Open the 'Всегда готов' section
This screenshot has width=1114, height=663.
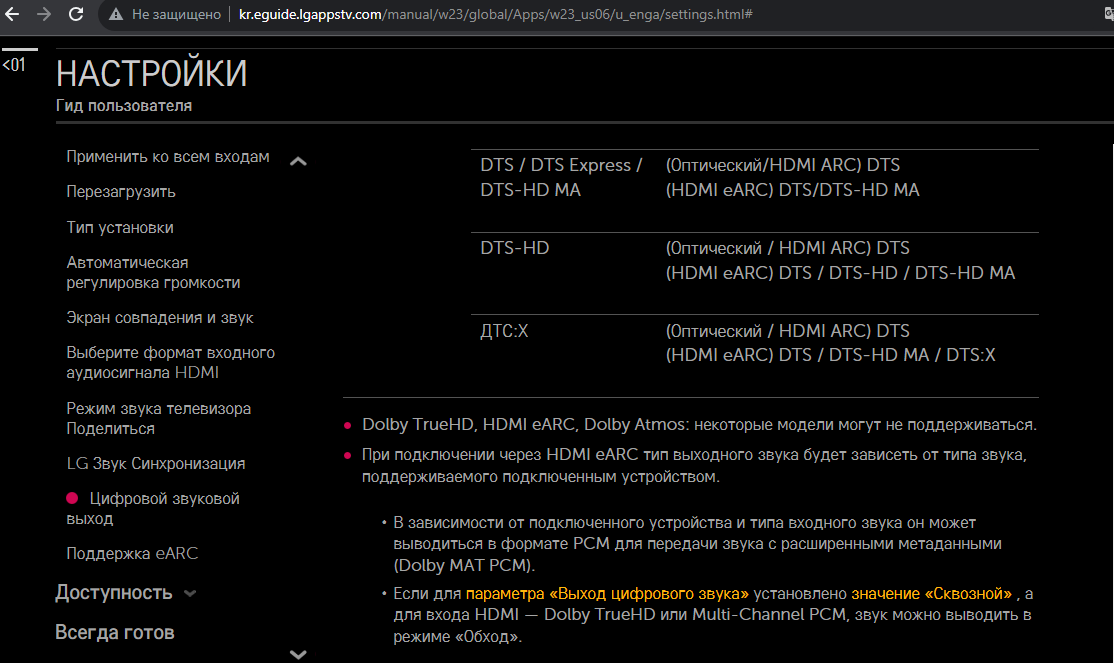point(114,633)
